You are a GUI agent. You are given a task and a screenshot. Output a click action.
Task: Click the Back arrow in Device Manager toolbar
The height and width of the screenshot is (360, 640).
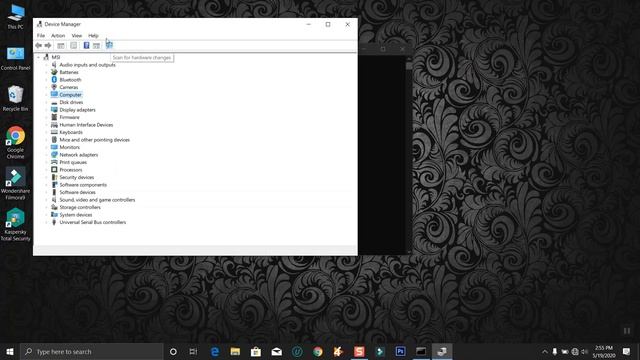tap(39, 45)
